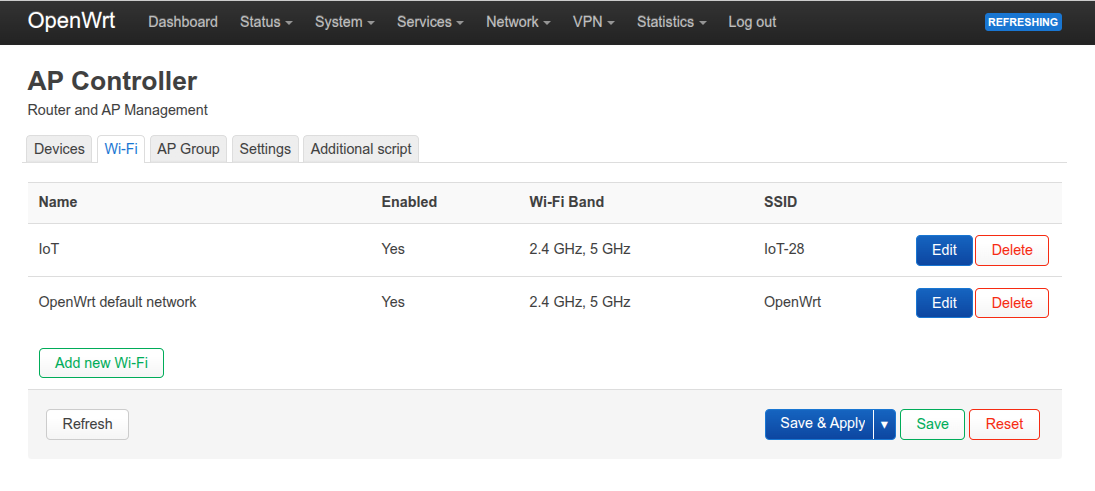Viewport: 1095px width, 491px height.
Task: Edit the IoT Wi-Fi network
Action: 944,250
